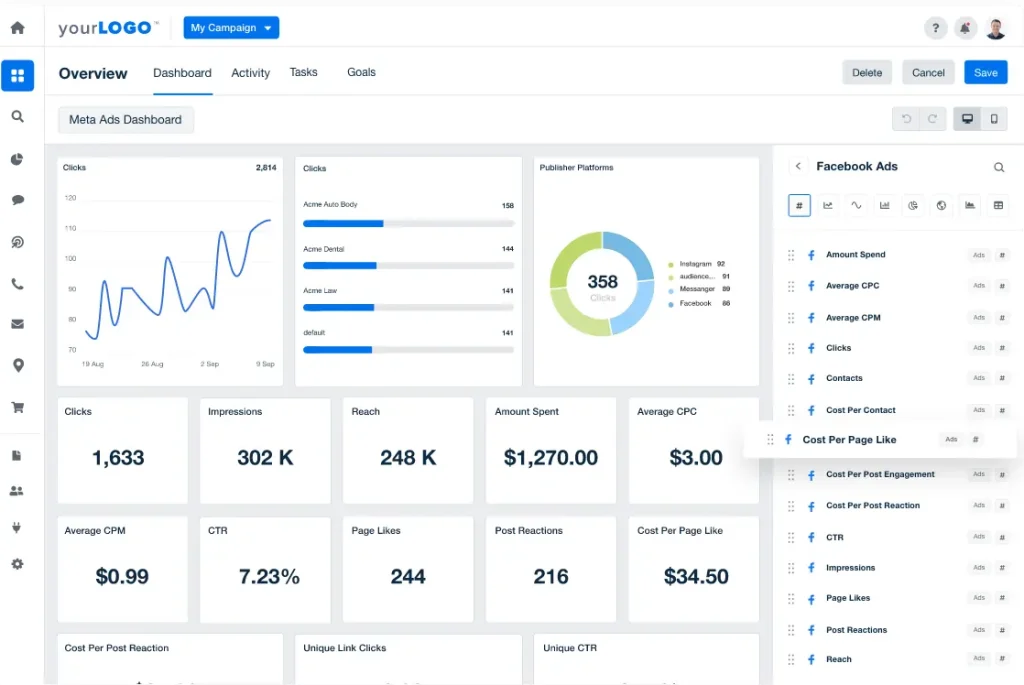The image size is (1024, 685).
Task: Click the Delete button
Action: tap(867, 72)
